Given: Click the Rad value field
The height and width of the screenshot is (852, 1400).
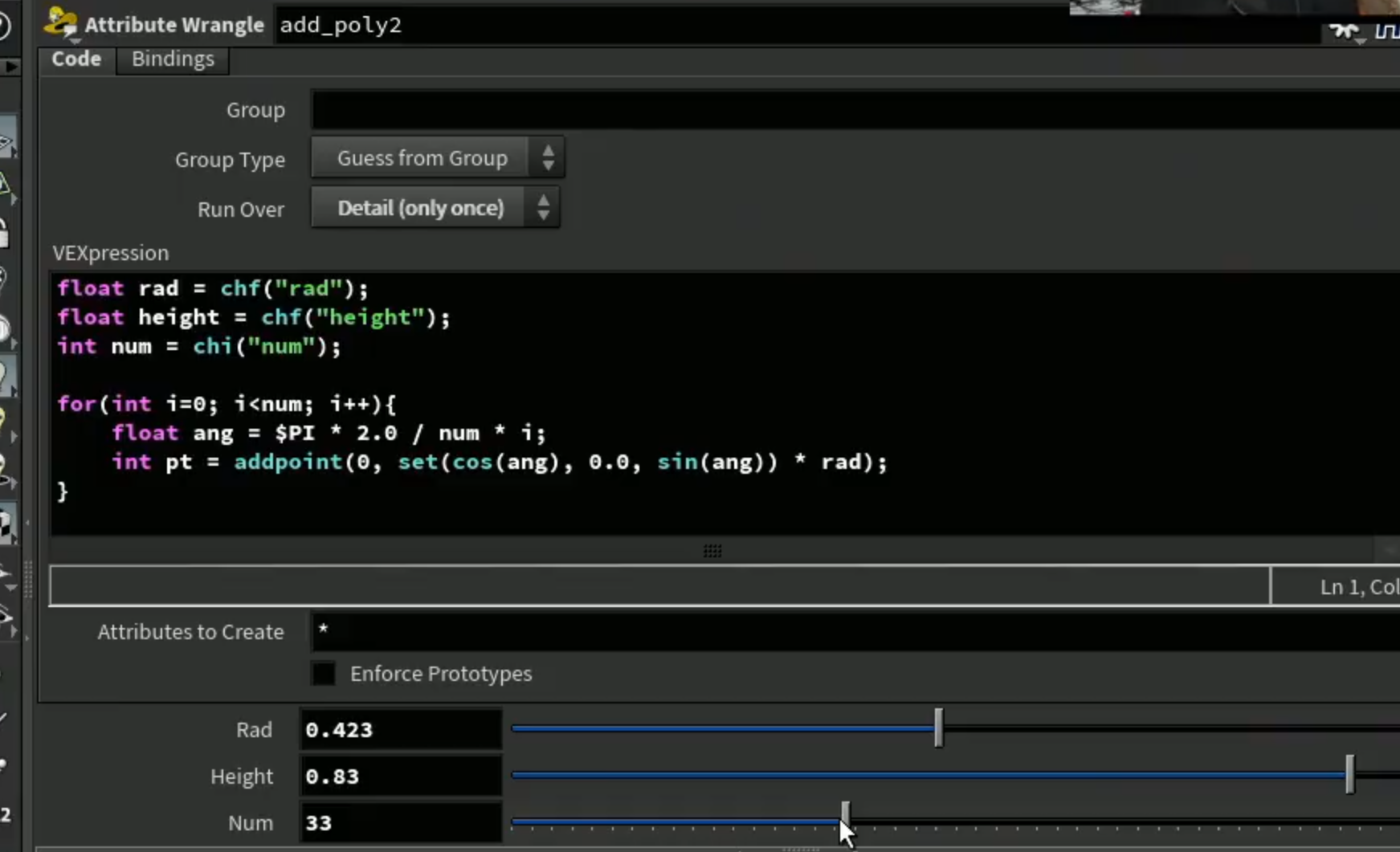Looking at the screenshot, I should [x=401, y=729].
